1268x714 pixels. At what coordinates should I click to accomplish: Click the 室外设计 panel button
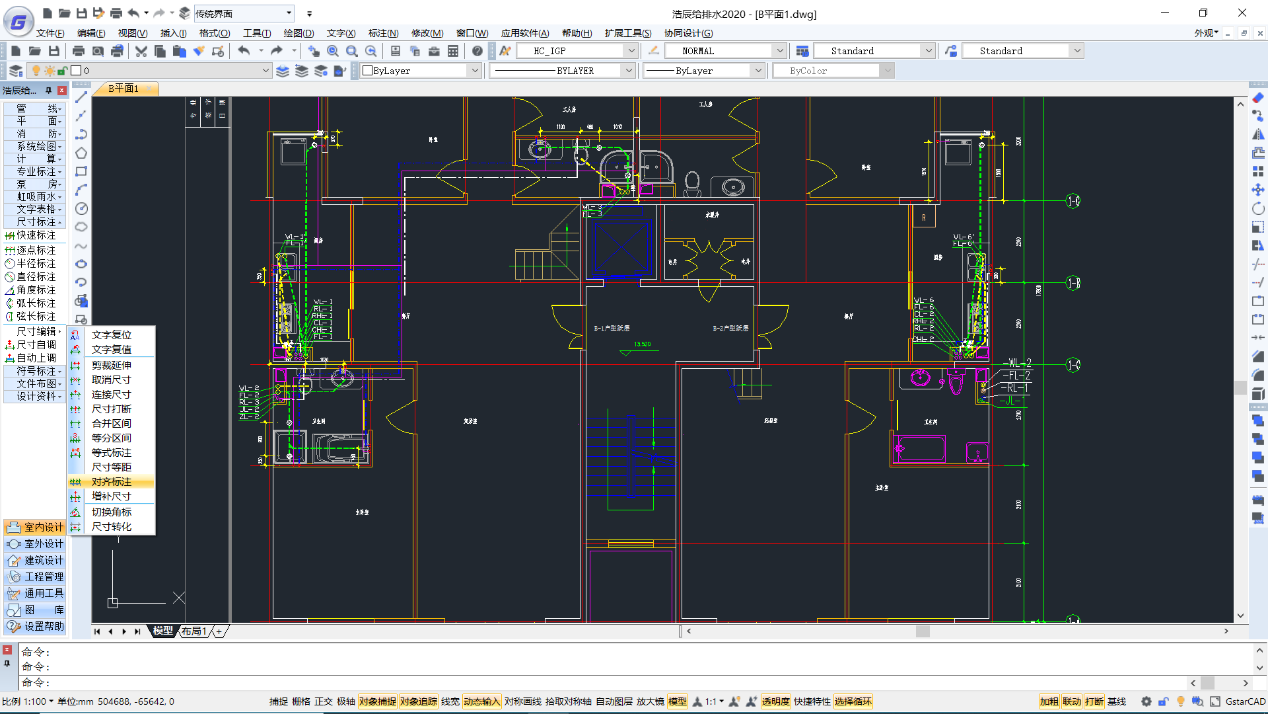coord(35,544)
